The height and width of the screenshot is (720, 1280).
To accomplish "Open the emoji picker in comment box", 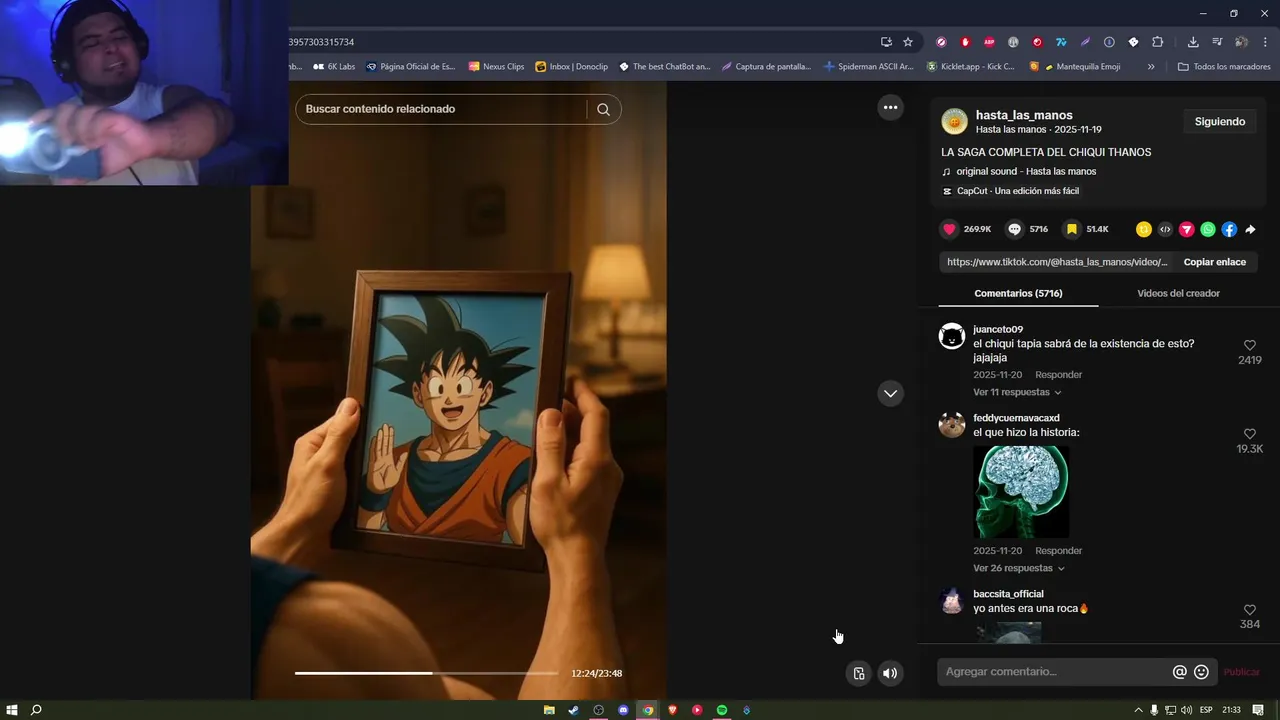I will 1202,672.
